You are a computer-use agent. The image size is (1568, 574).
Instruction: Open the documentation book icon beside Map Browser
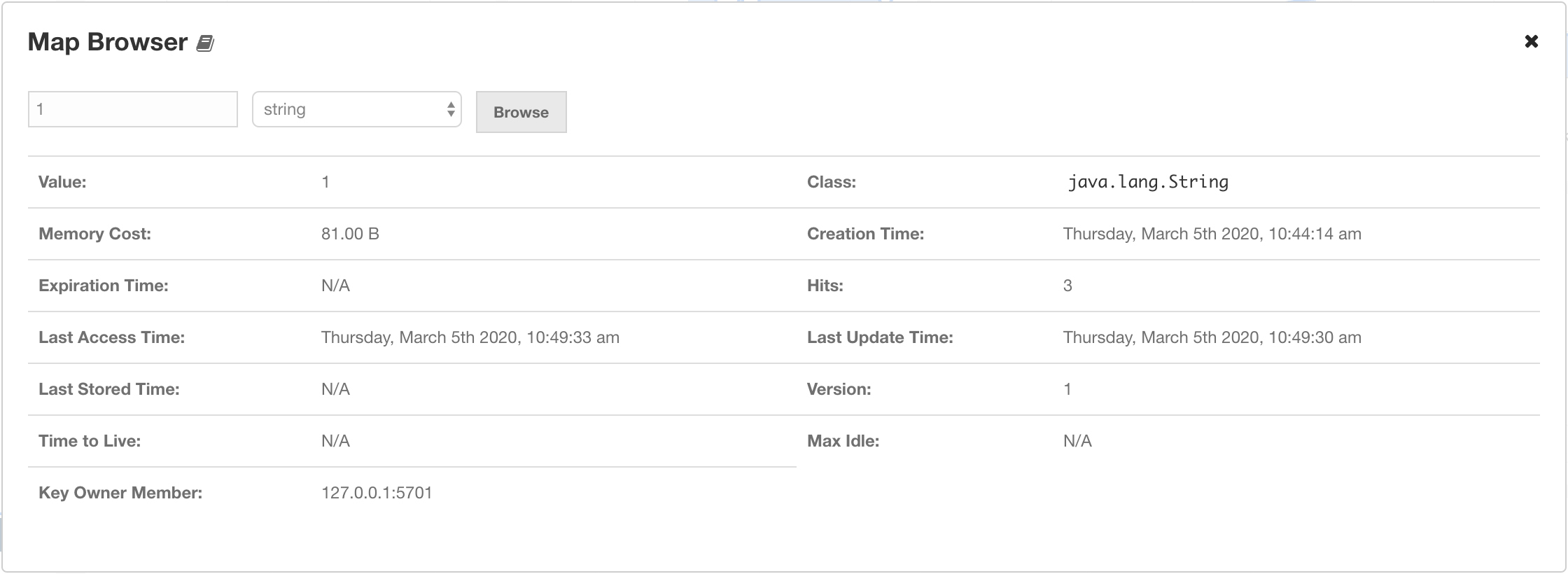coord(204,43)
